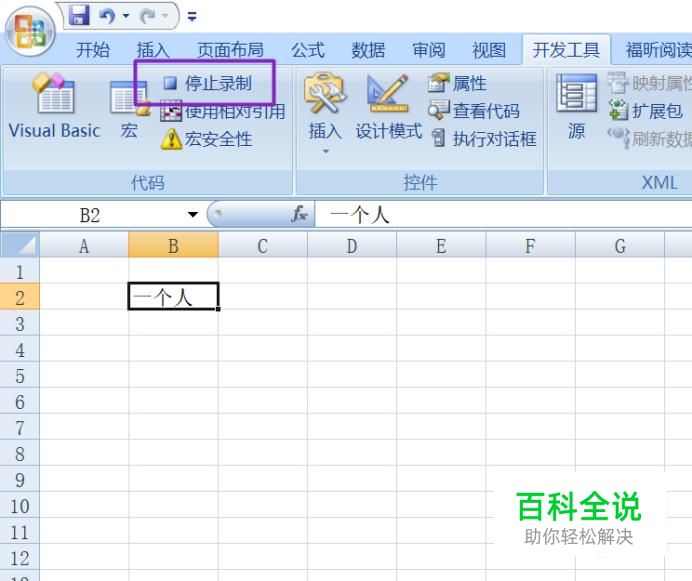Select row 3 header
Viewport: 692px width, 581px height.
[x=19, y=324]
